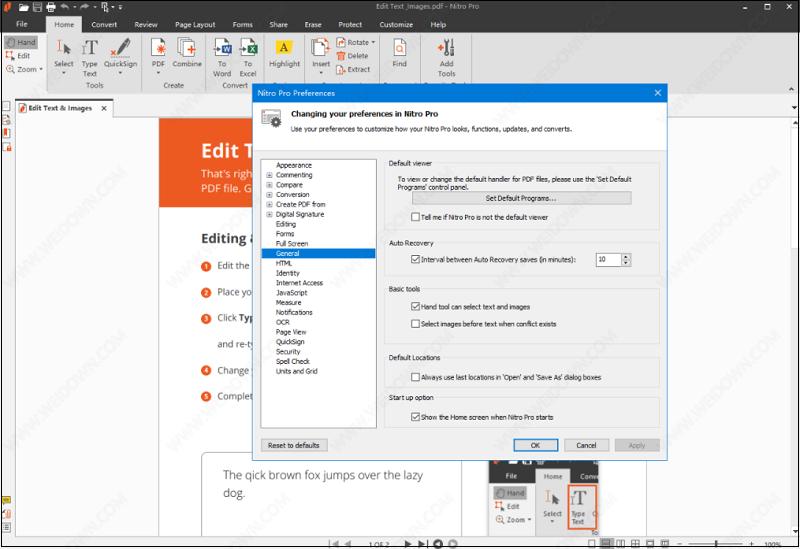The image size is (800, 549).
Task: Select Spell Check in preferences list
Action: [293, 361]
